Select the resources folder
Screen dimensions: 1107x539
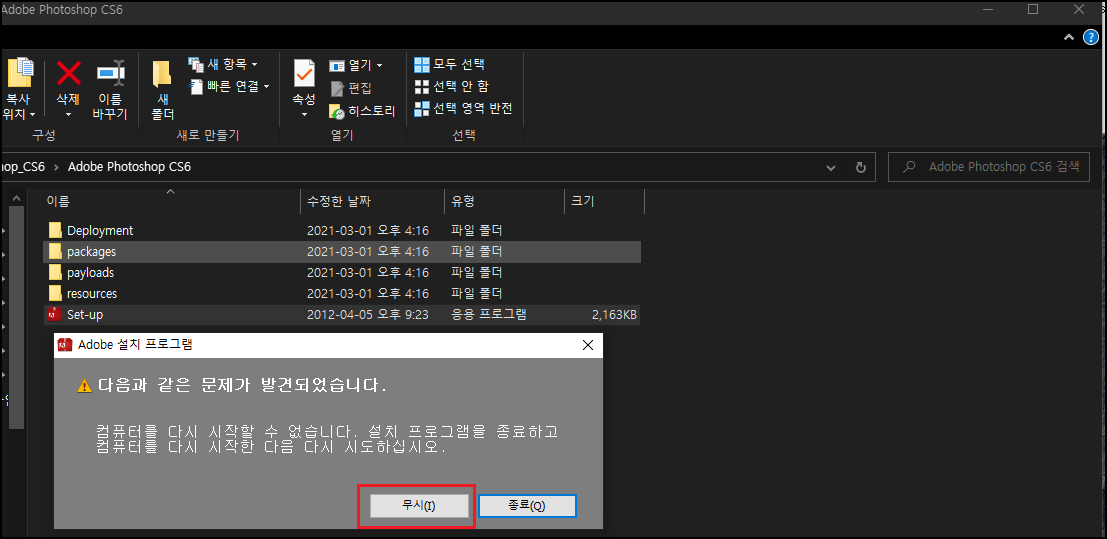coord(342,293)
